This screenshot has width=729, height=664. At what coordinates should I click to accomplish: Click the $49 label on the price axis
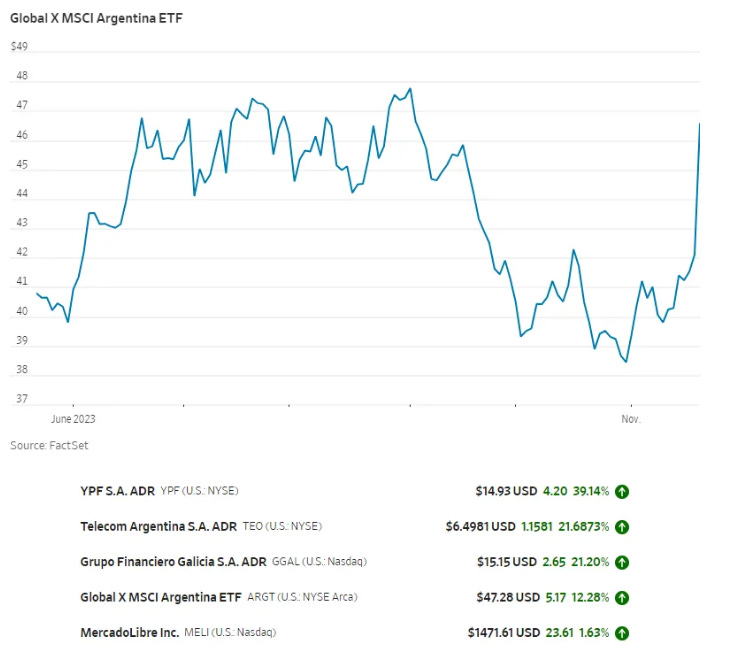click(19, 47)
